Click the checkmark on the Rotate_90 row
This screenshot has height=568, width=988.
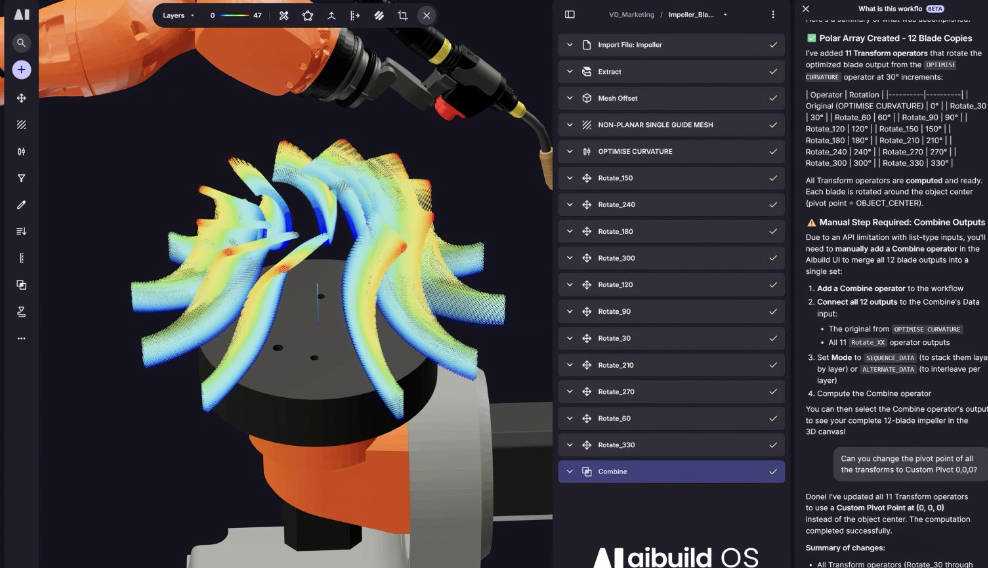point(773,311)
